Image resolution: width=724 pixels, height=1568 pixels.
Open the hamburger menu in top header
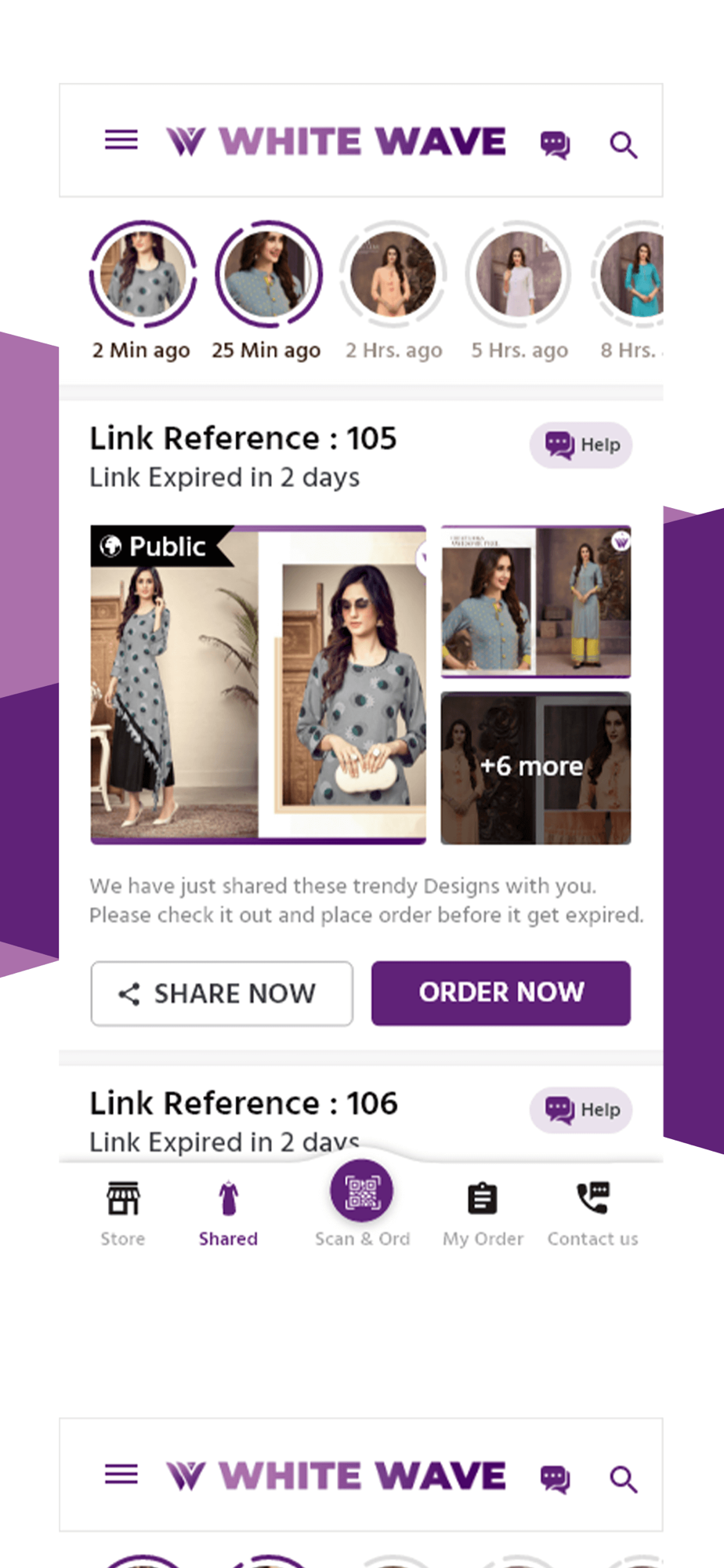(121, 140)
